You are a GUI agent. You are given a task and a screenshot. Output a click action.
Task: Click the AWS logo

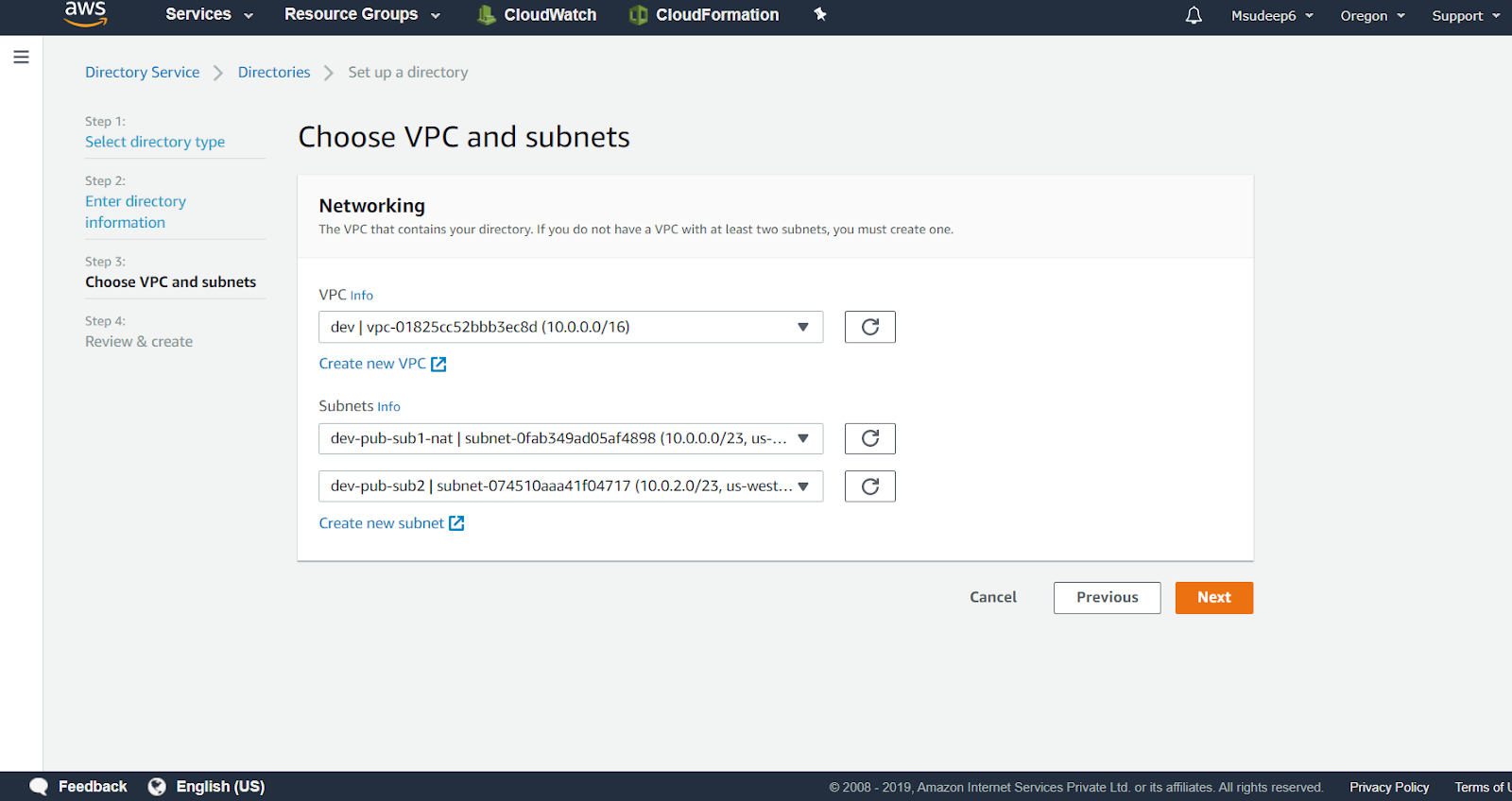coord(85,13)
